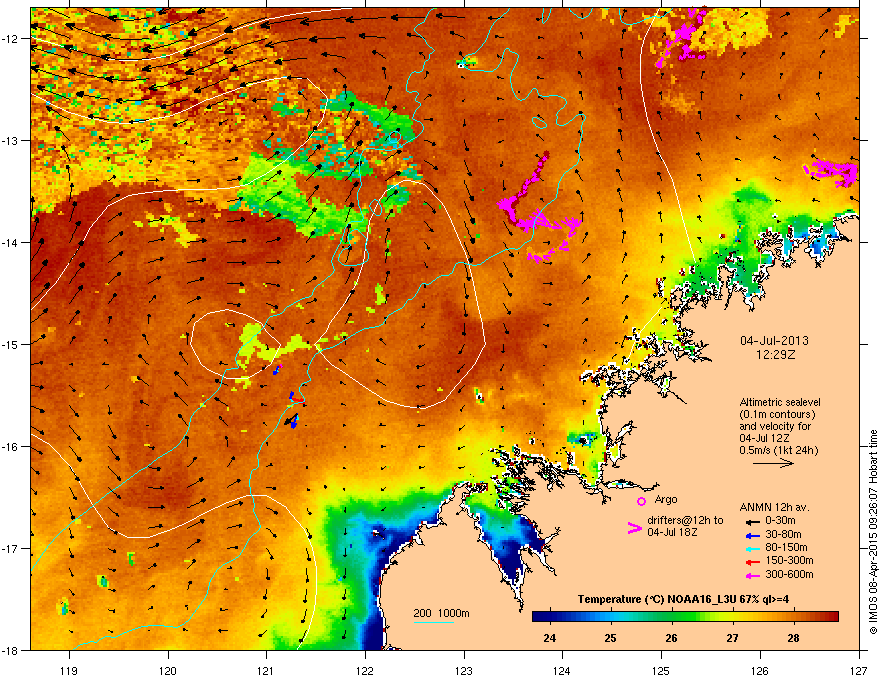880x680 pixels.
Task: Click the colorbar tick label '25'
Action: 611,638
